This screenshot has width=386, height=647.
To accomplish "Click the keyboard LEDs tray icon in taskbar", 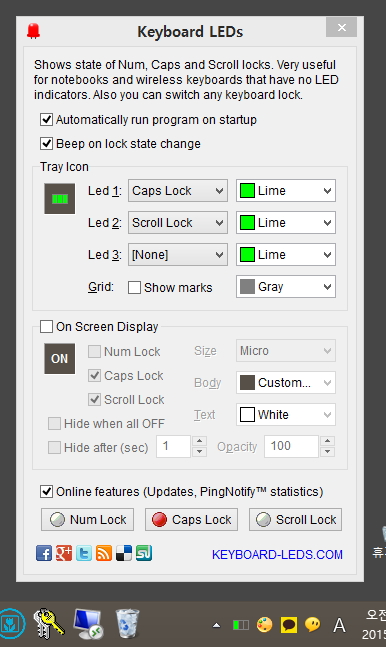I will pos(241,625).
